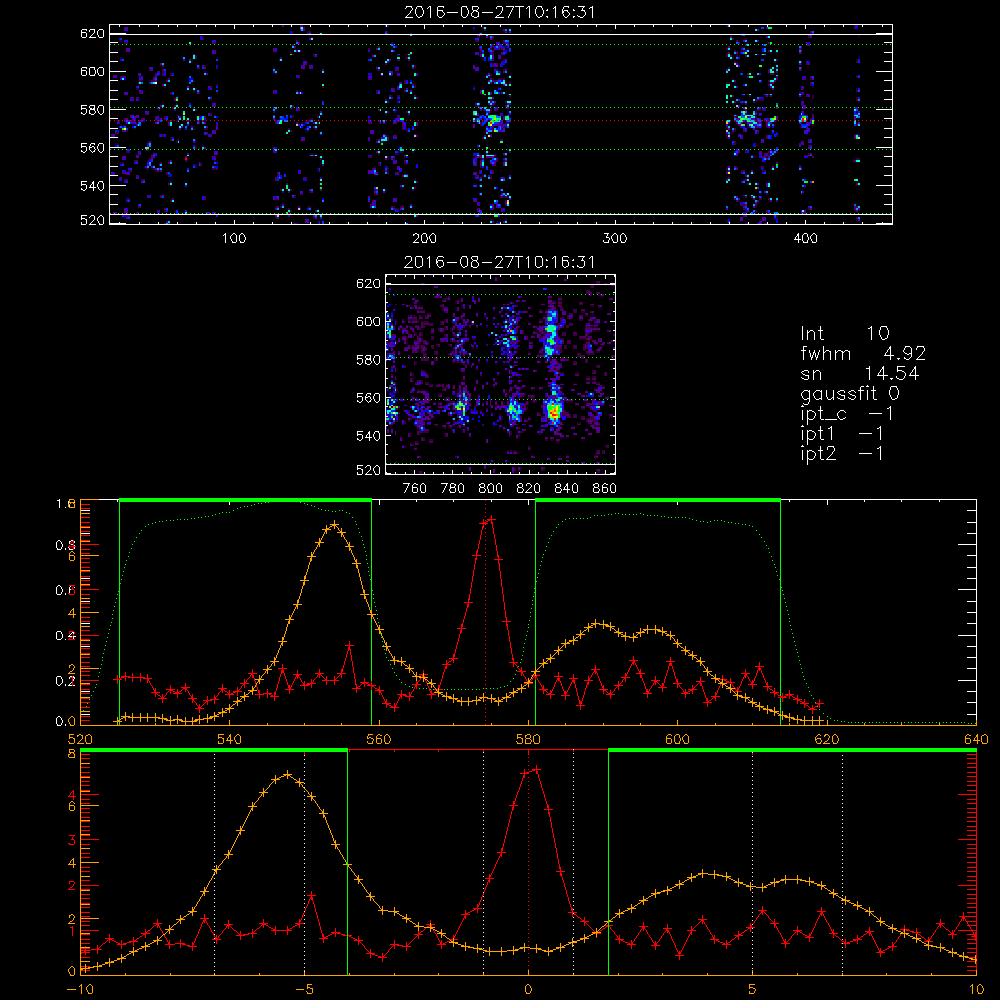This screenshot has height=1000, width=1000.
Task: Select the 'gaussfit 0' readout text
Action: click(x=849, y=393)
